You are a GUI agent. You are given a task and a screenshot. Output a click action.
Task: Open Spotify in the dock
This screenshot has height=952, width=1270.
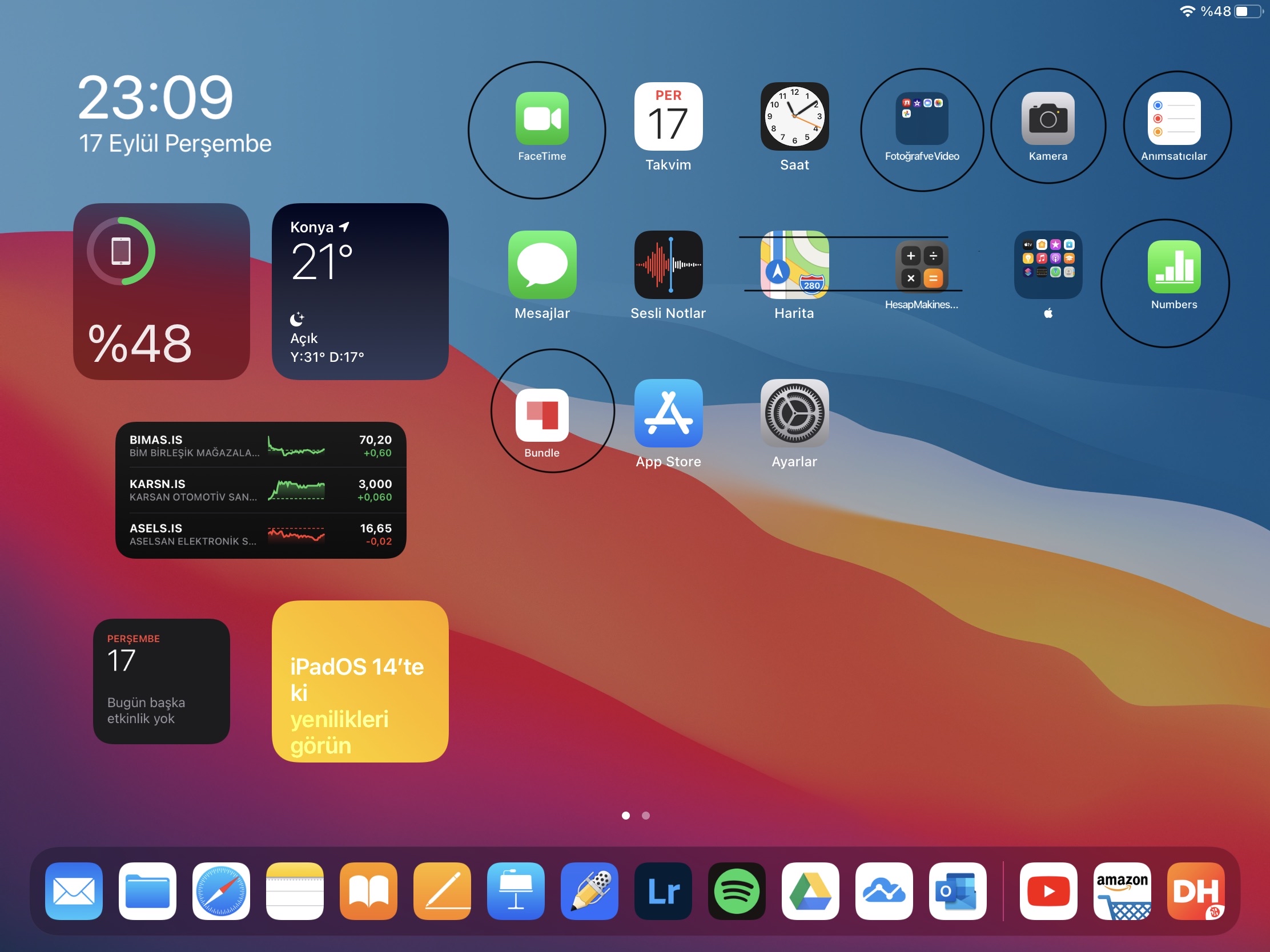(736, 890)
